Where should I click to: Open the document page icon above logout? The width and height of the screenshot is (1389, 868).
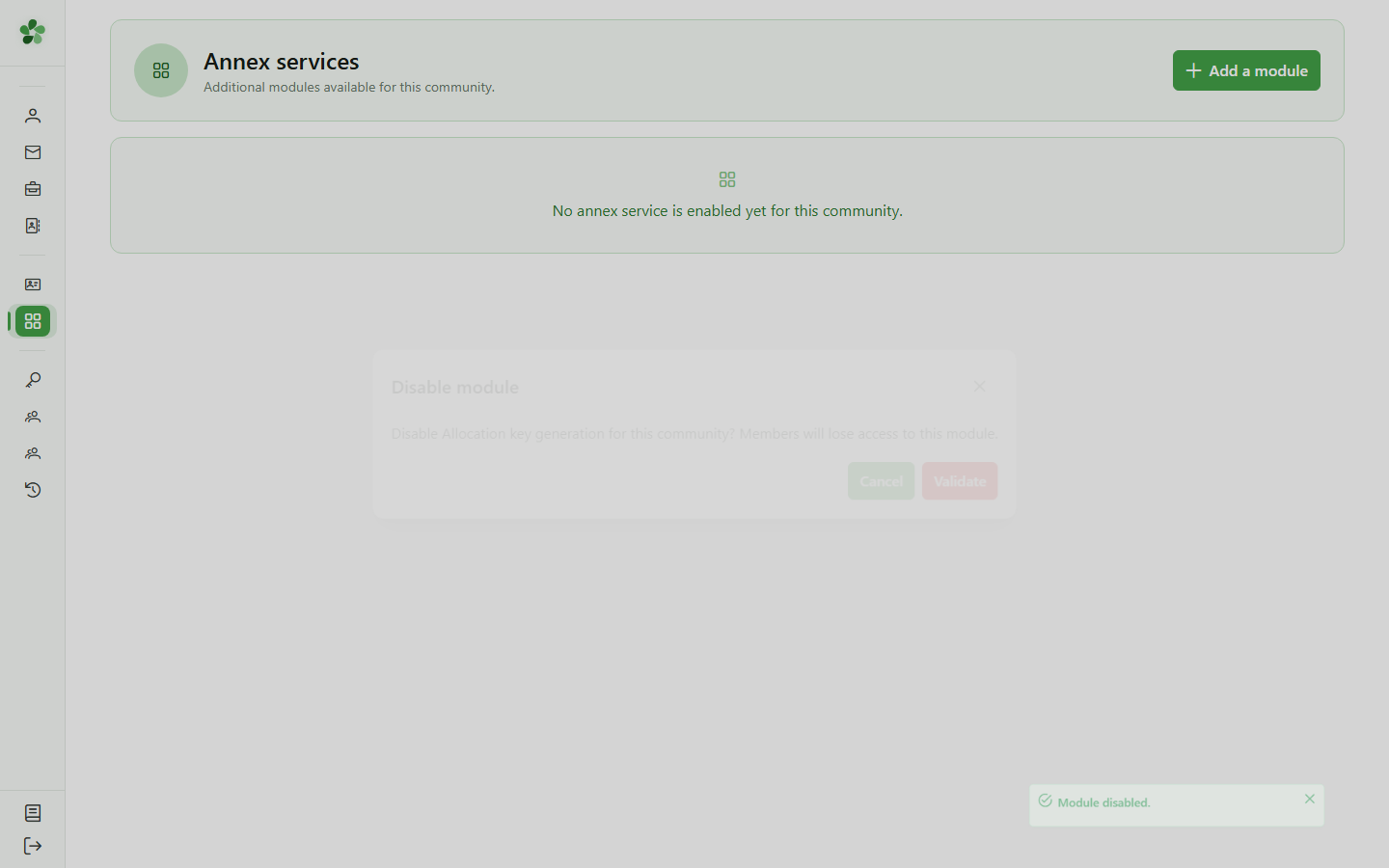coord(33,813)
